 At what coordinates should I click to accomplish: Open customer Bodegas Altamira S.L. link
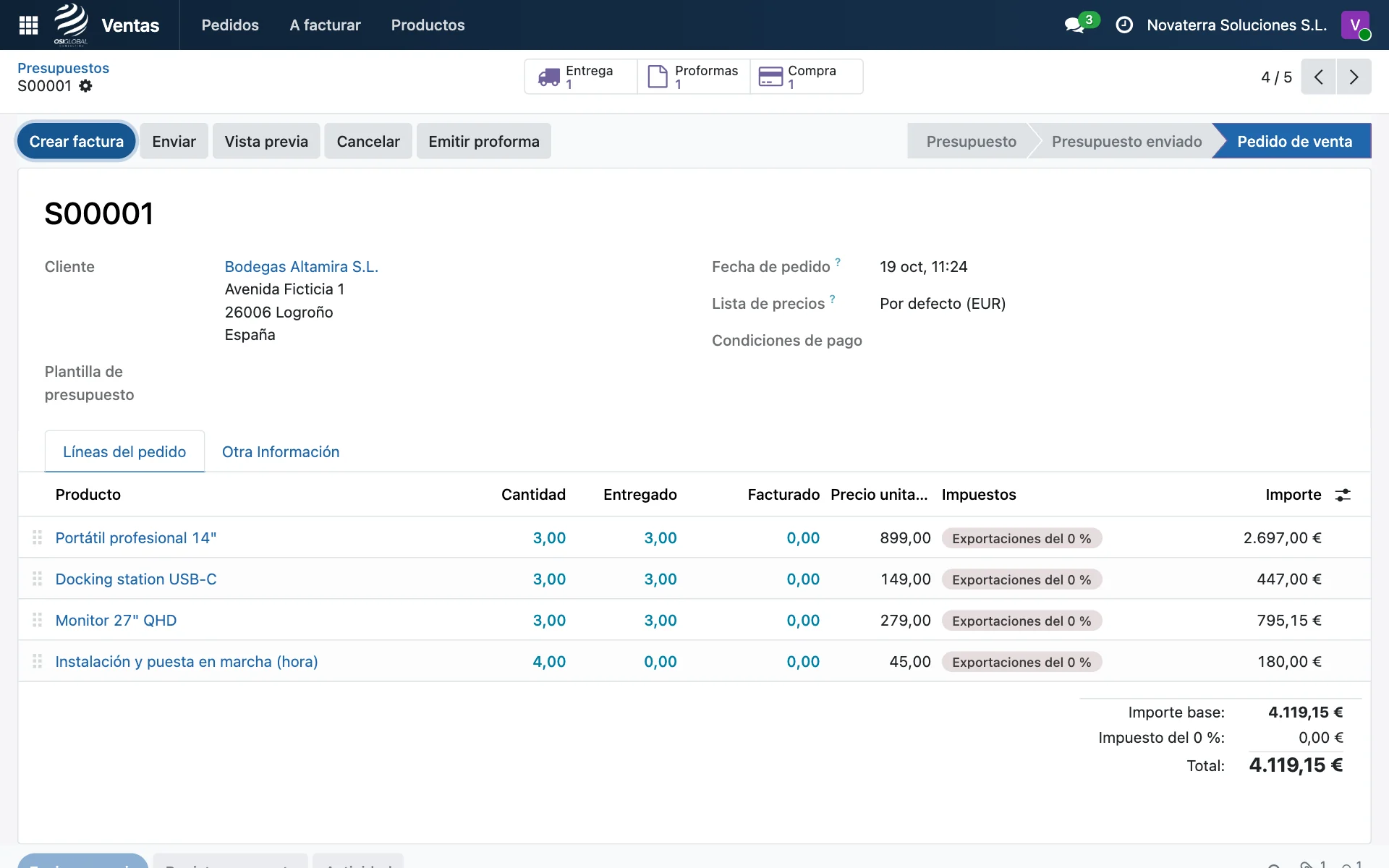point(302,266)
